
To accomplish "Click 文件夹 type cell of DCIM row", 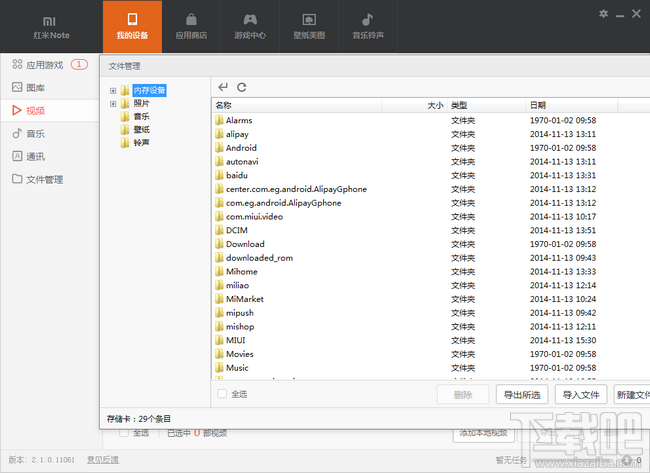I will coord(463,230).
